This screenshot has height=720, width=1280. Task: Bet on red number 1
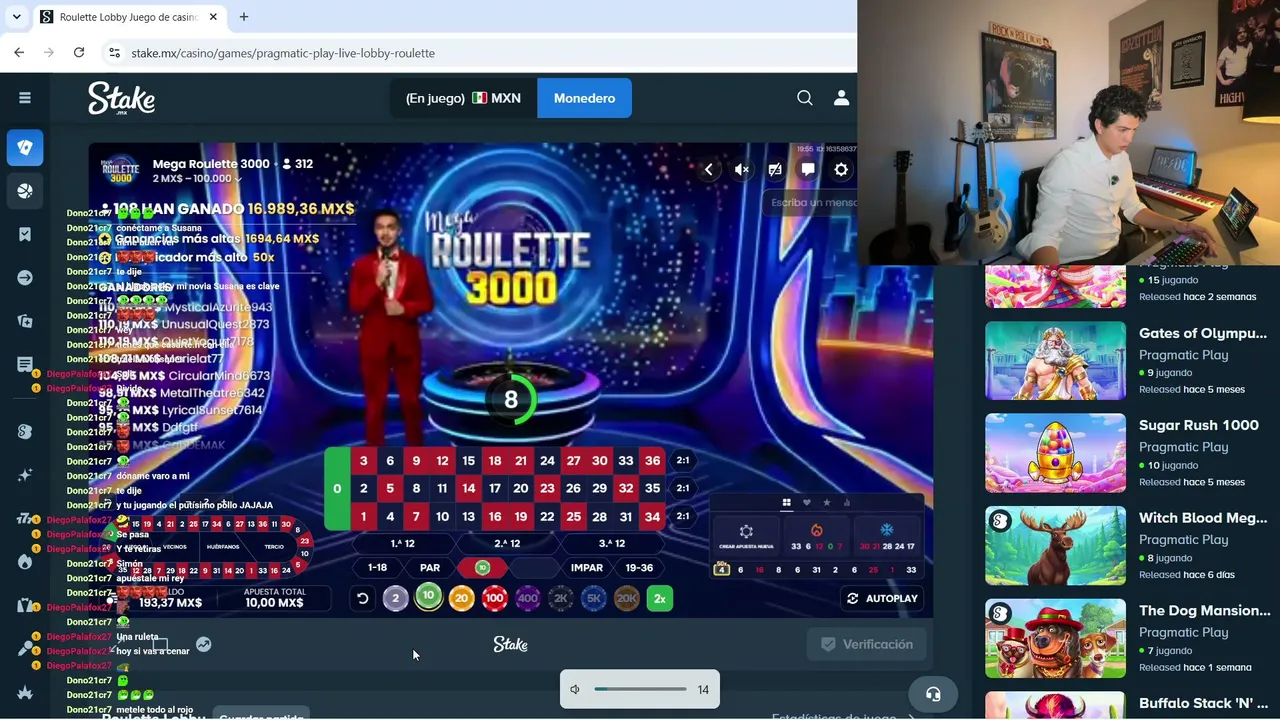[363, 517]
